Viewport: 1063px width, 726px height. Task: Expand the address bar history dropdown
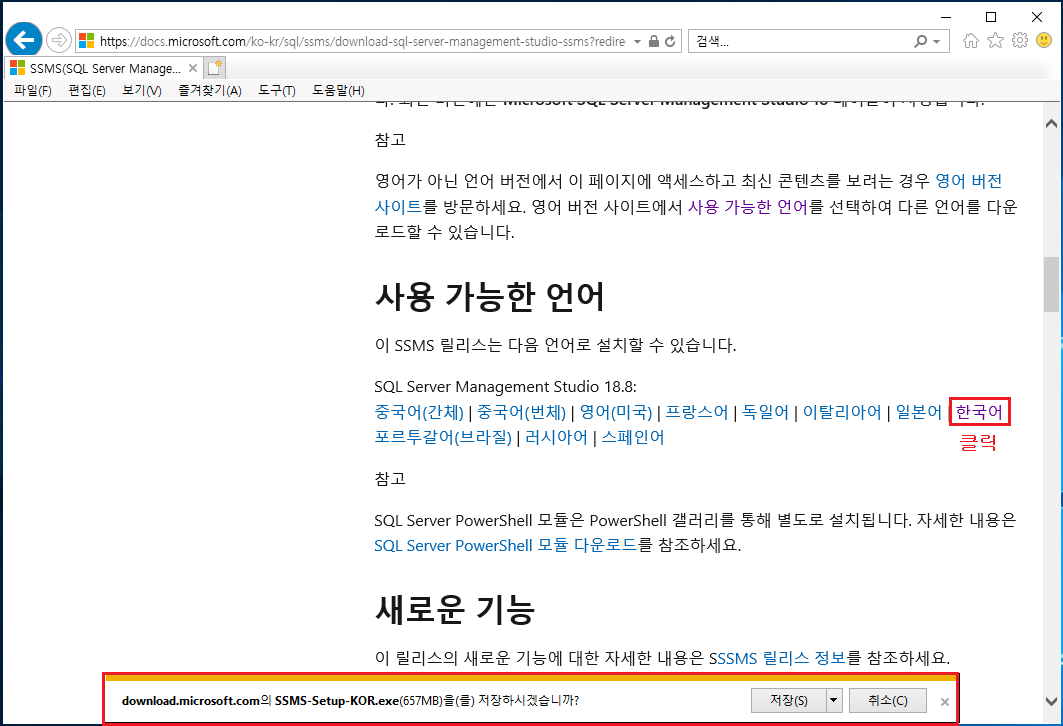point(637,41)
